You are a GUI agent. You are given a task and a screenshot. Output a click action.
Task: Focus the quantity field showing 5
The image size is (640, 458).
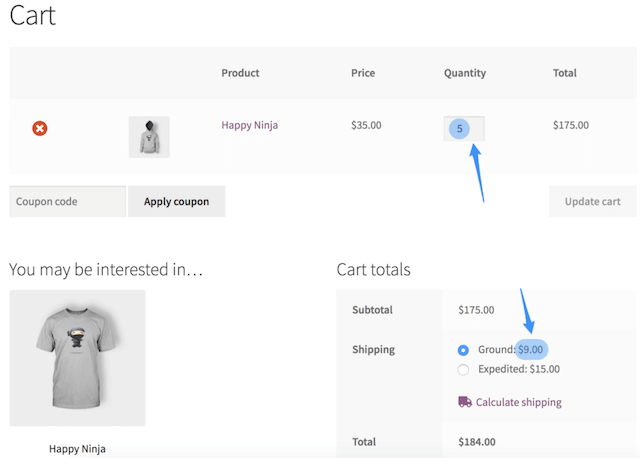(464, 128)
